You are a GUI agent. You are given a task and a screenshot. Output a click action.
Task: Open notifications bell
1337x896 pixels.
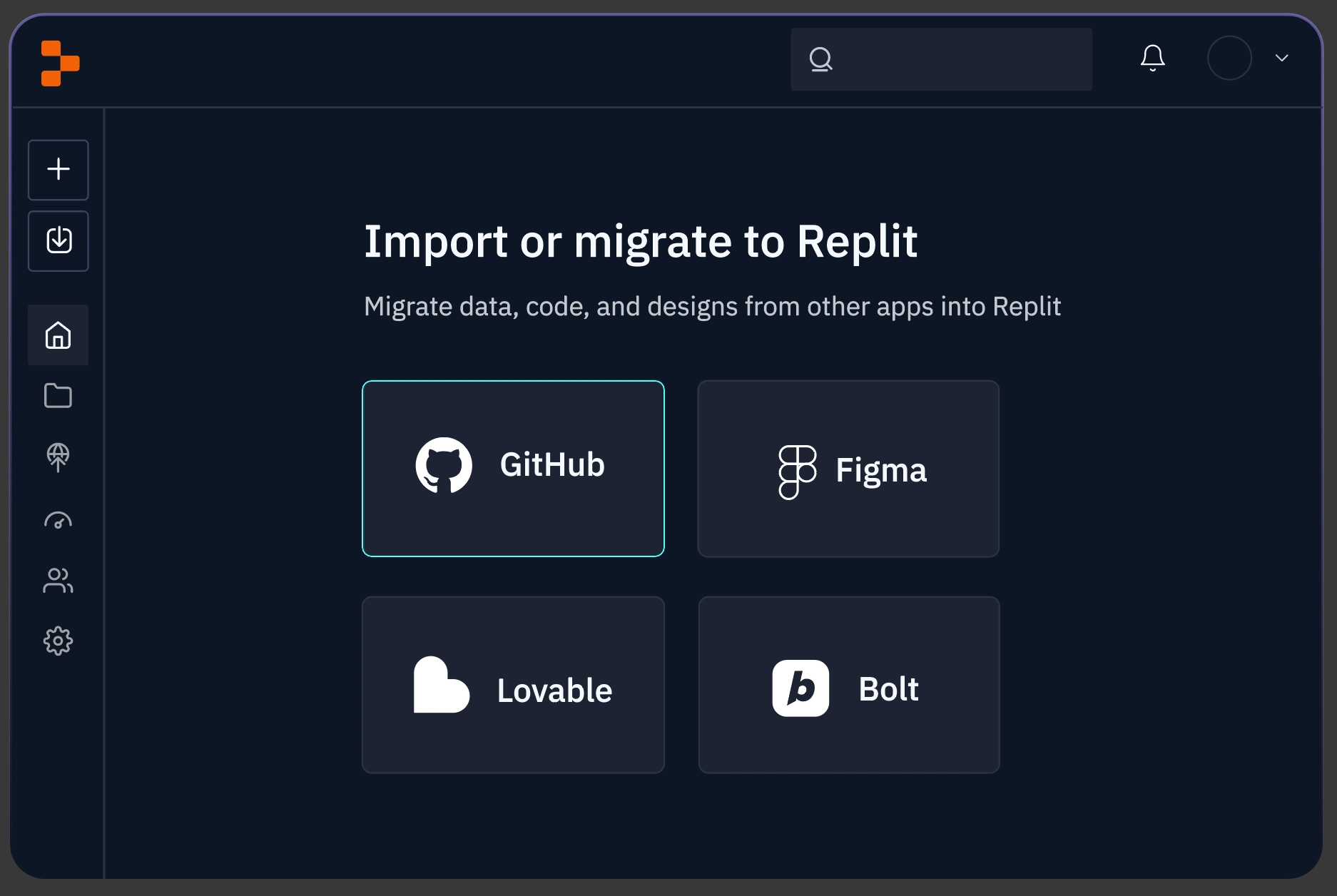[1153, 58]
